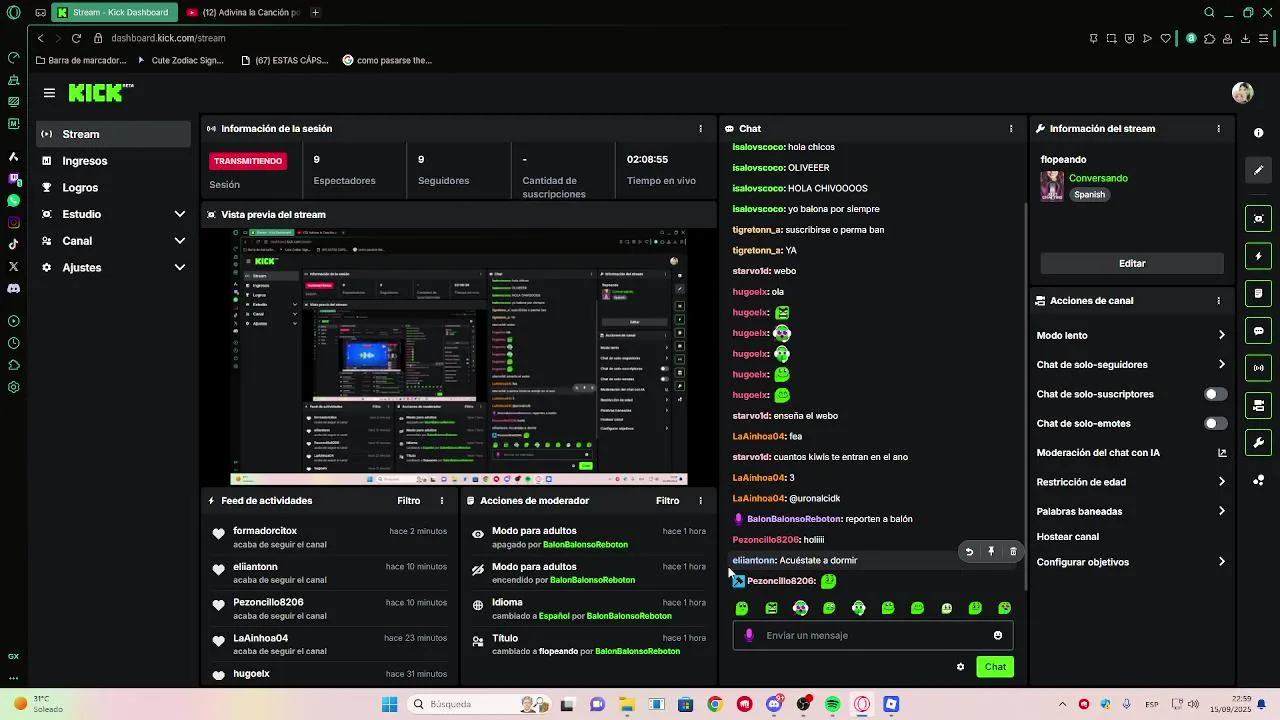Open stream info panel three-dot options
1280x720 pixels.
pyautogui.click(x=1218, y=129)
